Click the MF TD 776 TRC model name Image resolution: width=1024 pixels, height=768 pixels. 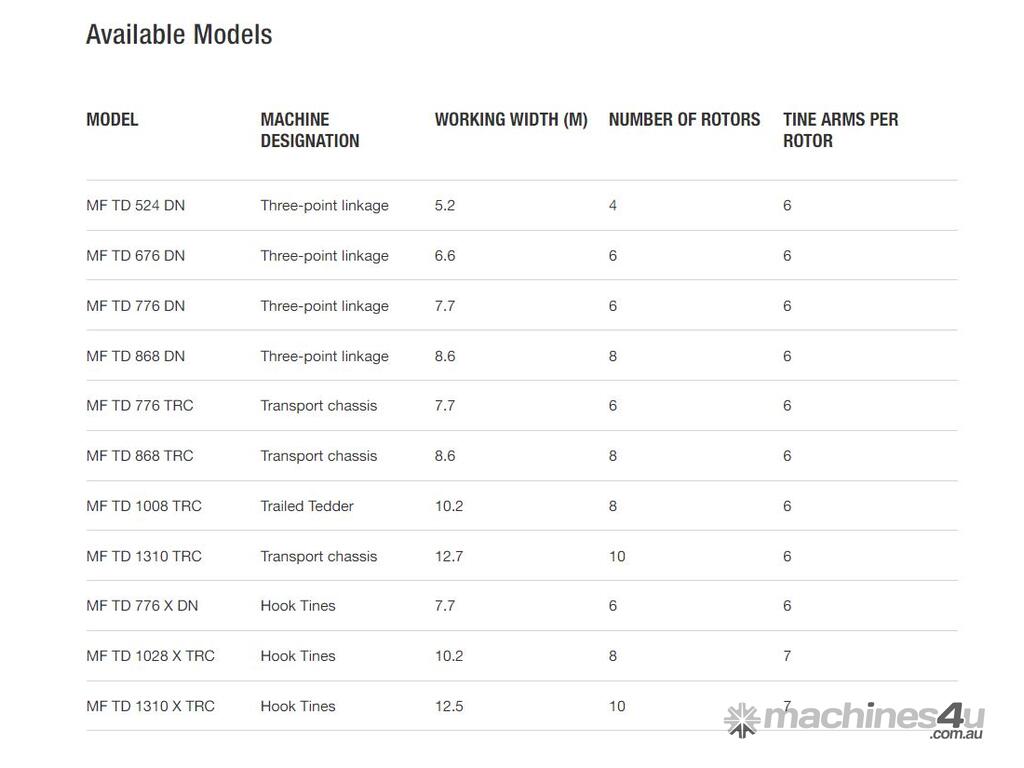(140, 405)
